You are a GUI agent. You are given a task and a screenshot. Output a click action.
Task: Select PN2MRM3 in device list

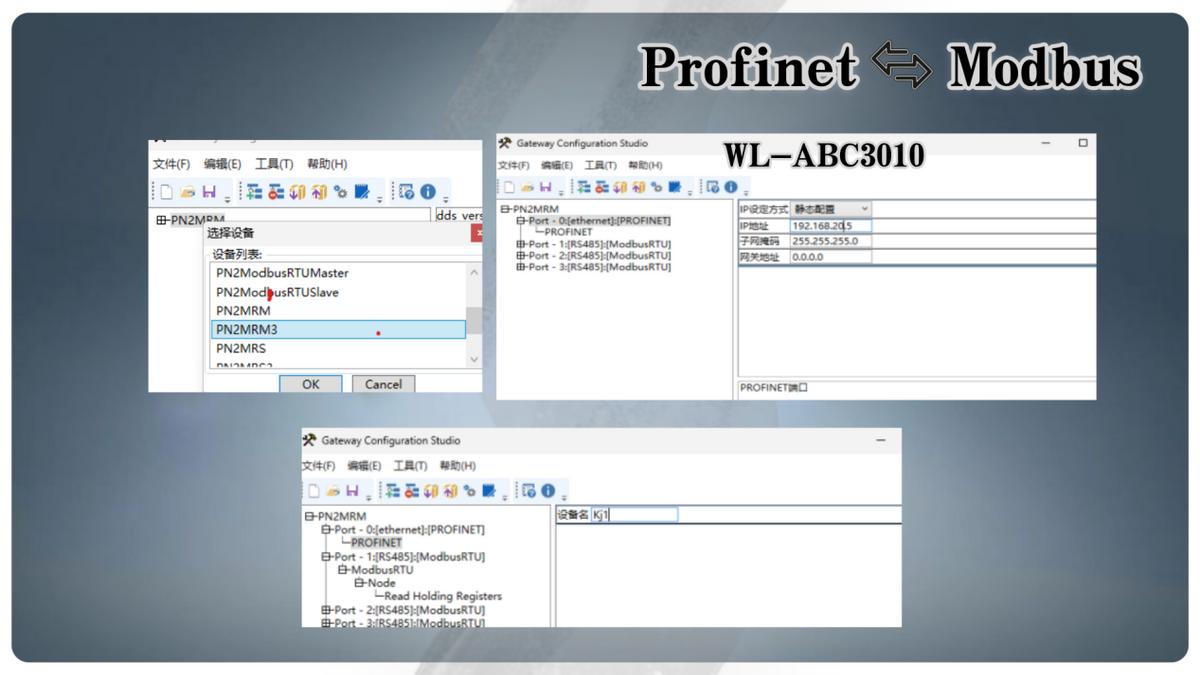(x=337, y=330)
